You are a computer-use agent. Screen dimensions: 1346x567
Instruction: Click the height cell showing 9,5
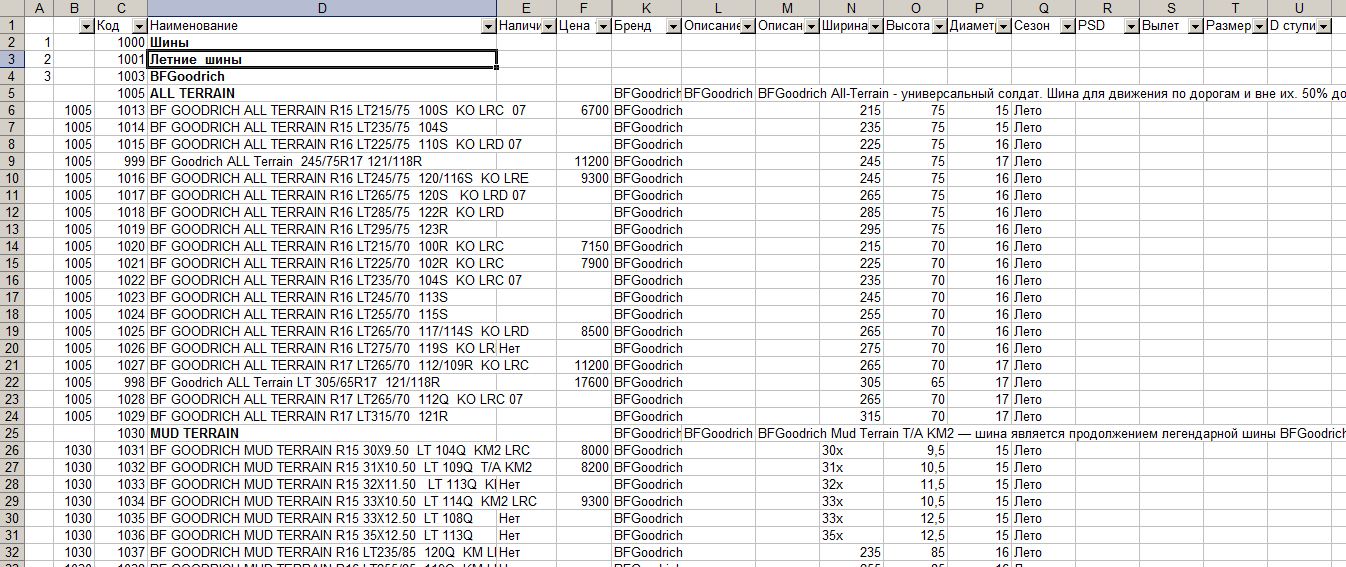coord(915,450)
